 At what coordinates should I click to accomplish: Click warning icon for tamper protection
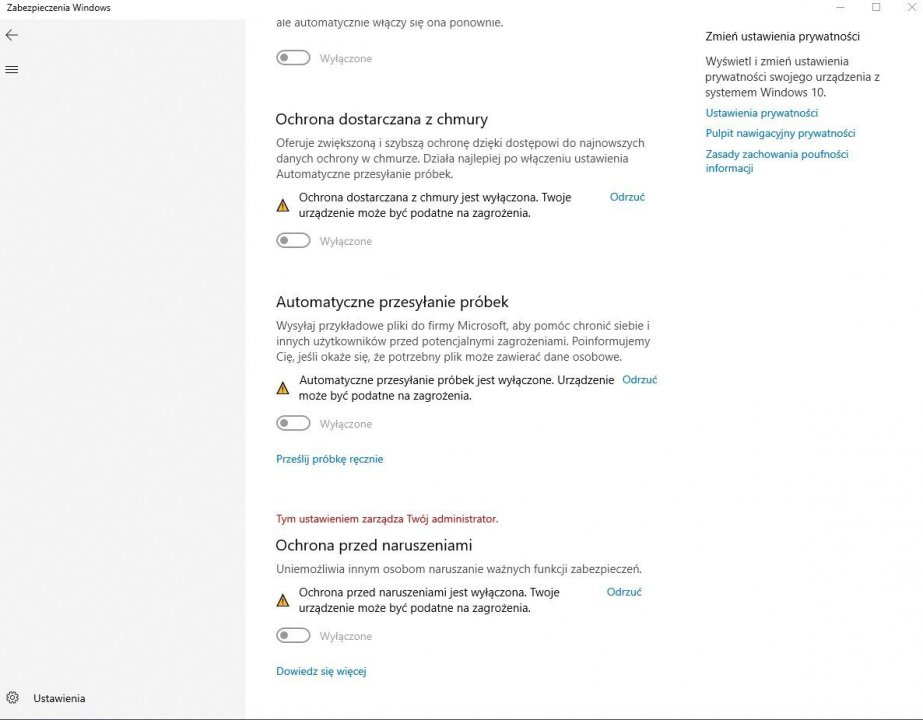(x=283, y=600)
